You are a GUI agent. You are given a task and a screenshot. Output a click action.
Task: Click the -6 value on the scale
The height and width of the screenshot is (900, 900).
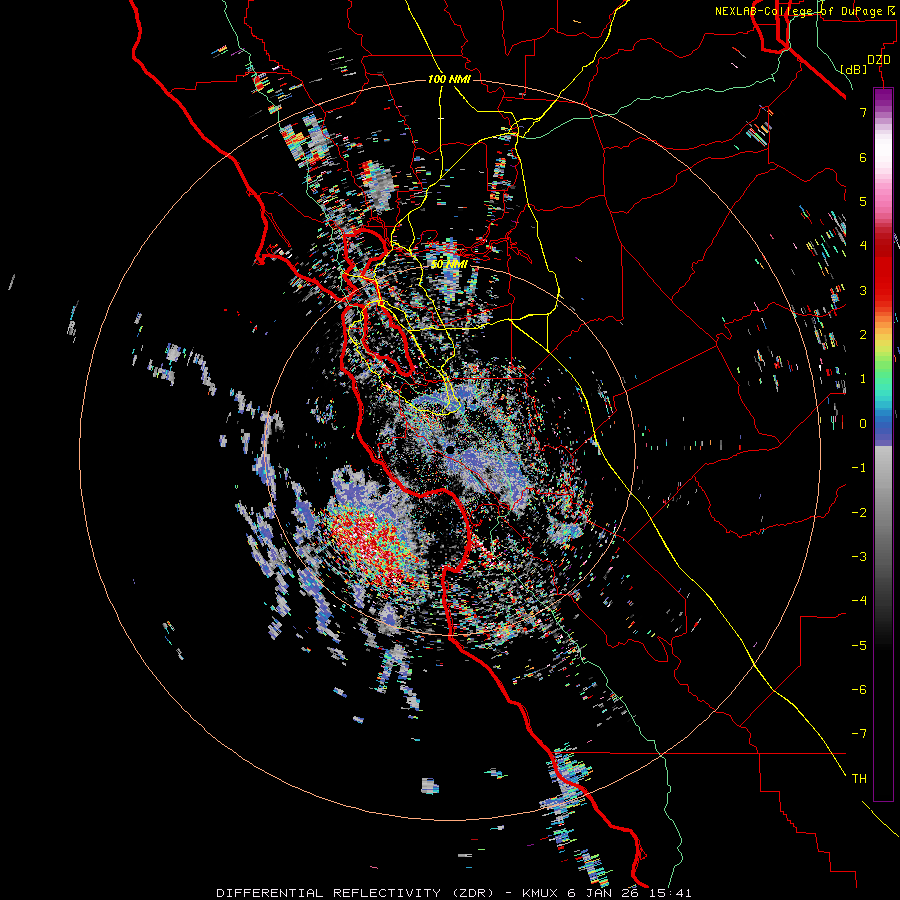point(859,689)
